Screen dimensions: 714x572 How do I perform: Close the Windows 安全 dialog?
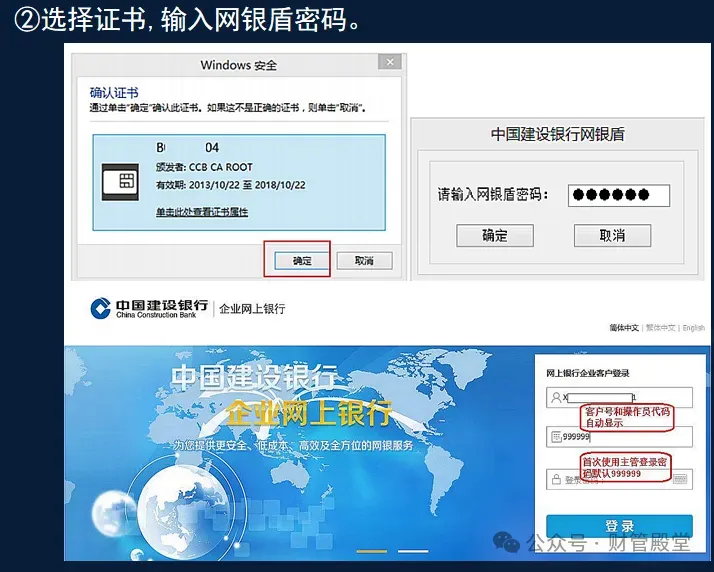coord(390,62)
